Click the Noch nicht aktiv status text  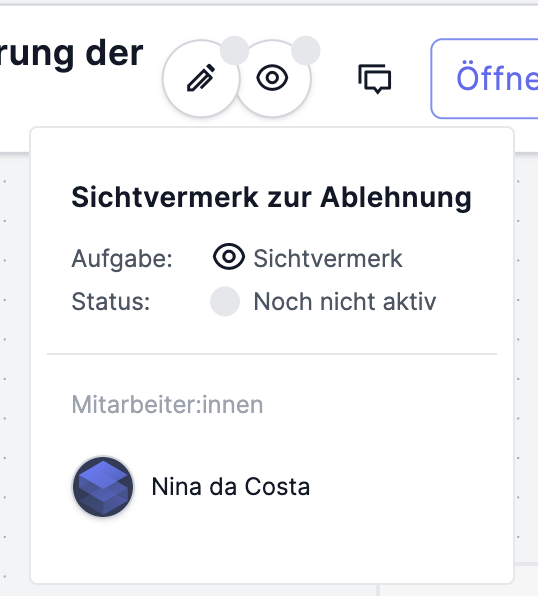click(345, 302)
